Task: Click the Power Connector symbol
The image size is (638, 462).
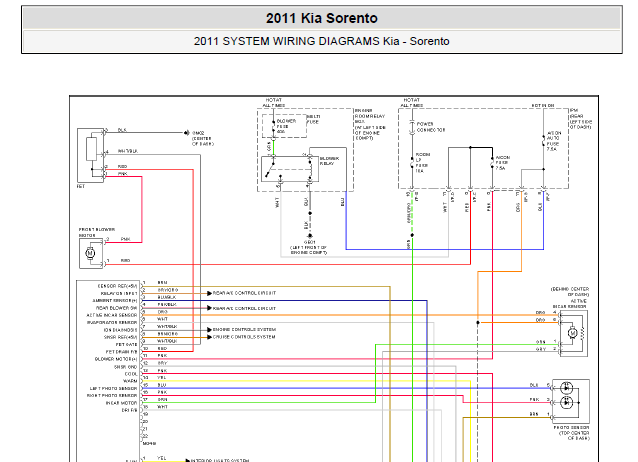Action: click(412, 129)
